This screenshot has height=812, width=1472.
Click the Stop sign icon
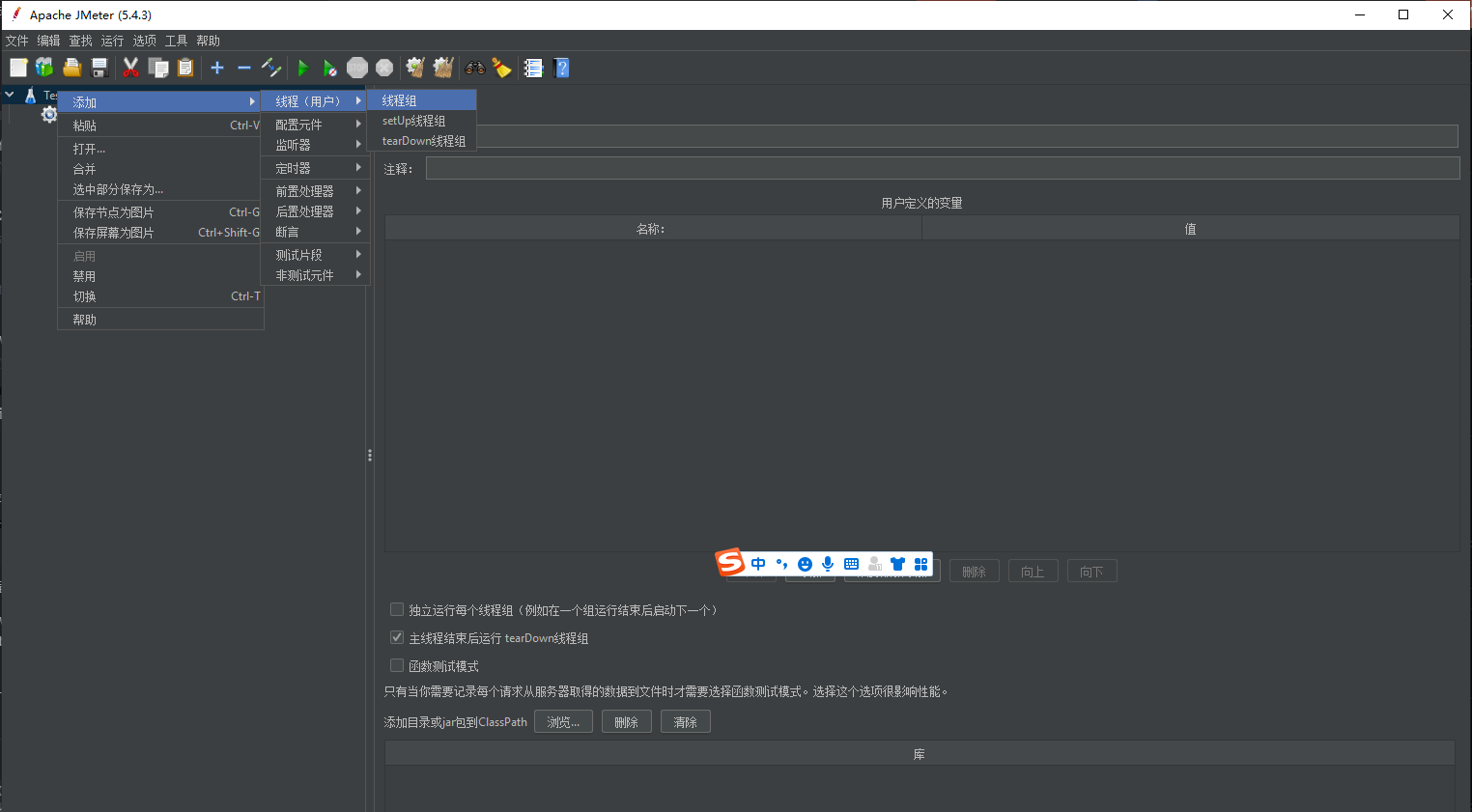click(357, 68)
